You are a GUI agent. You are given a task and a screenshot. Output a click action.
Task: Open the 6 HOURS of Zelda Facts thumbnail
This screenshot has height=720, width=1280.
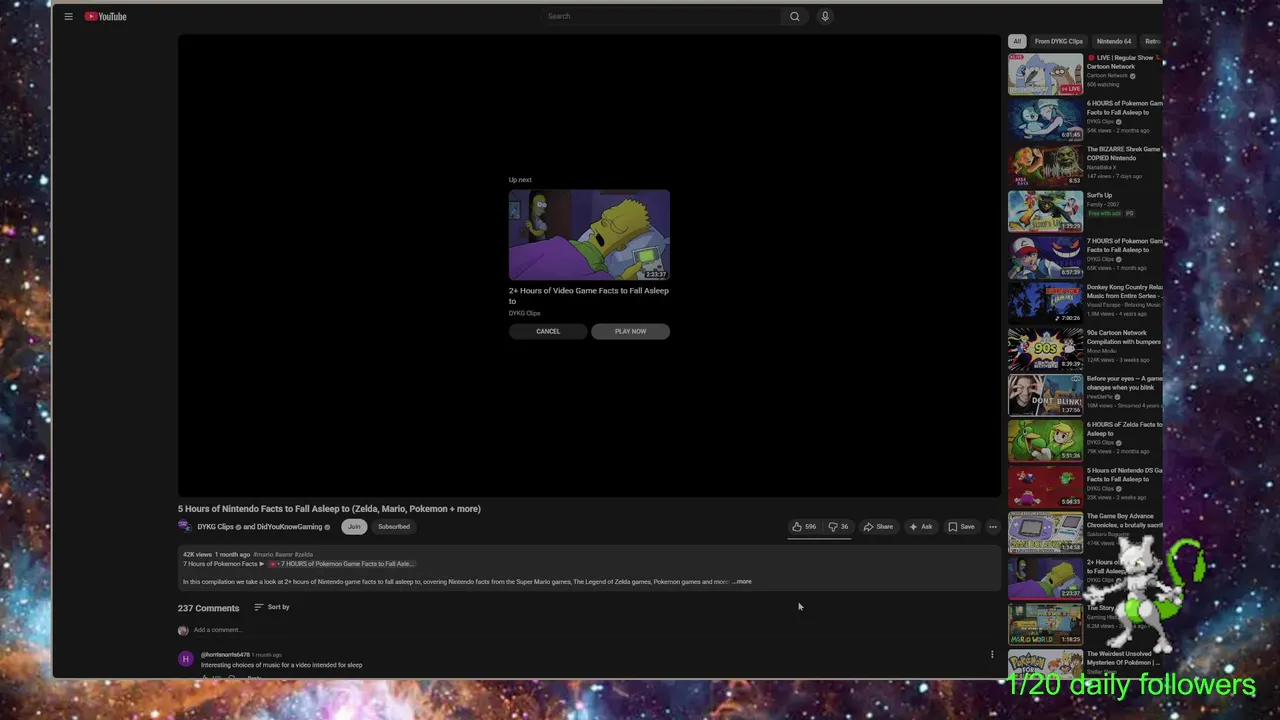[x=1045, y=441]
